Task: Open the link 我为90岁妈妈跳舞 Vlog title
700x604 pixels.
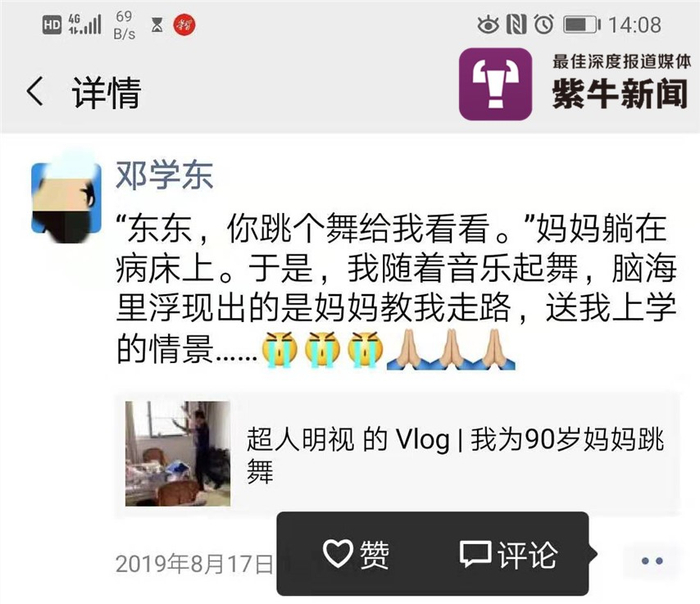Action: 455,454
